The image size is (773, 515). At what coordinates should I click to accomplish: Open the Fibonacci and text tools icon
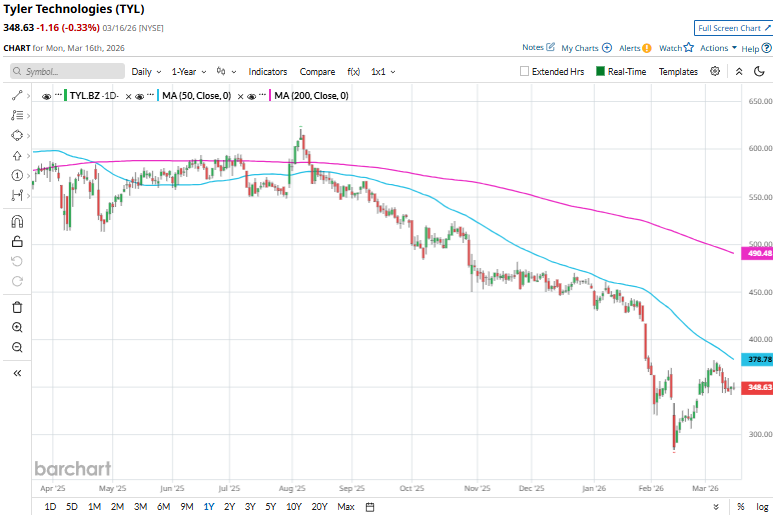pos(17,115)
